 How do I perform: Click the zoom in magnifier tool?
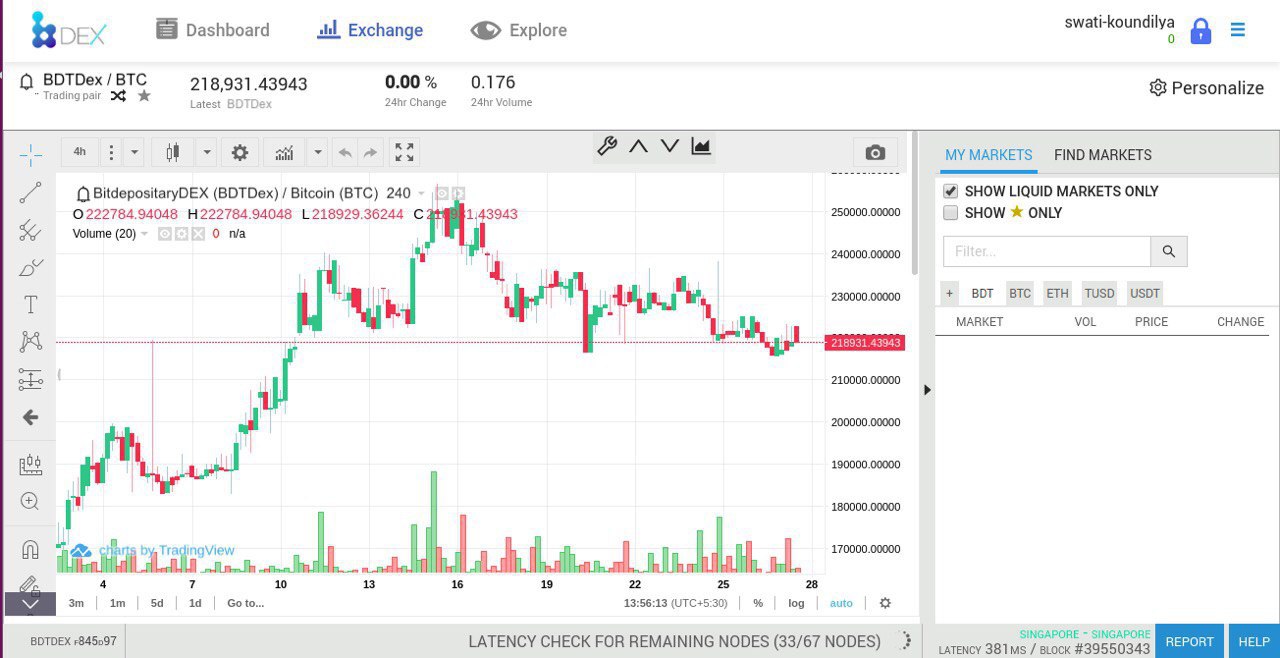click(x=31, y=501)
